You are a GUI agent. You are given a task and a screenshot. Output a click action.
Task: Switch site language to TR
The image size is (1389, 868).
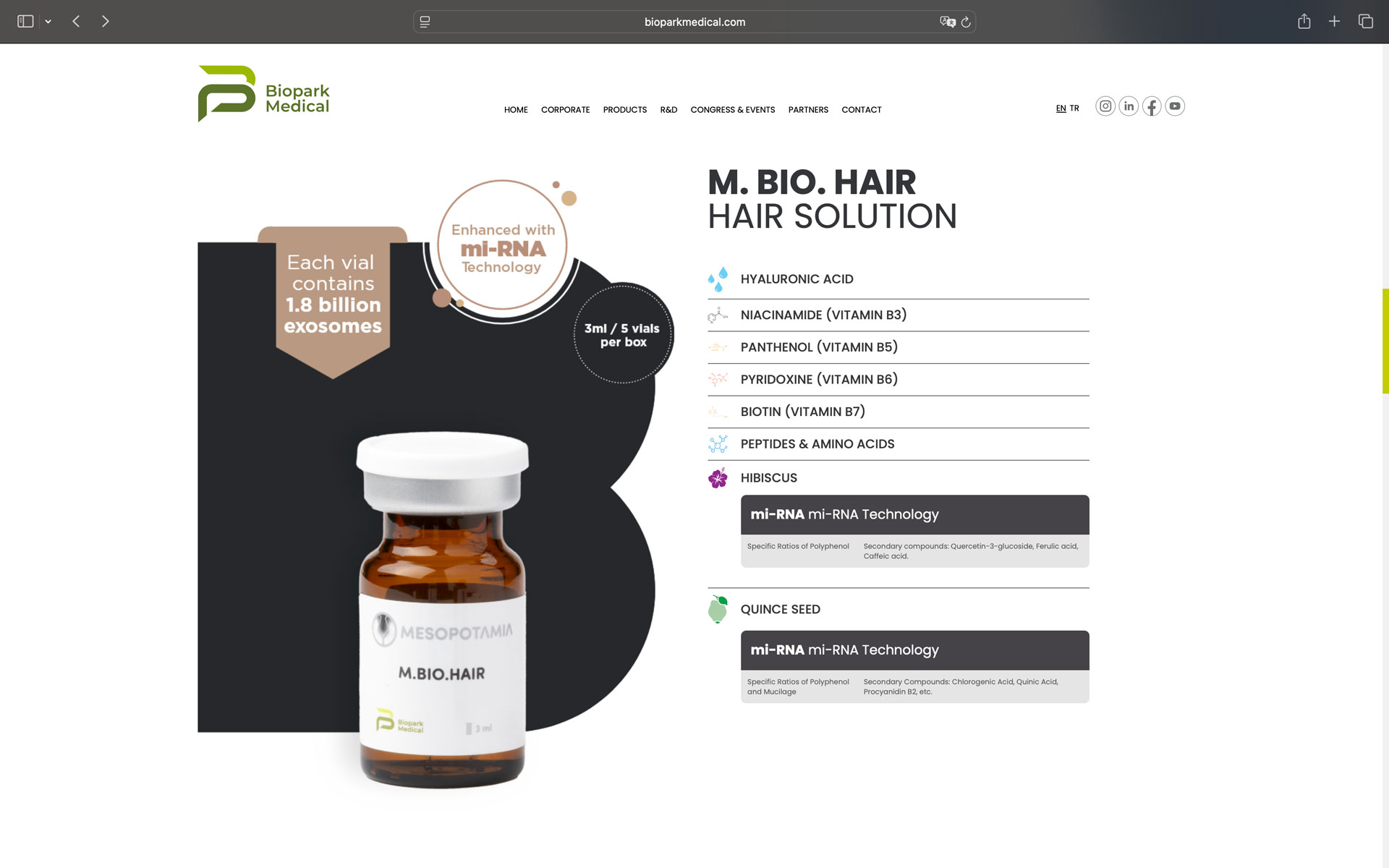(1074, 109)
